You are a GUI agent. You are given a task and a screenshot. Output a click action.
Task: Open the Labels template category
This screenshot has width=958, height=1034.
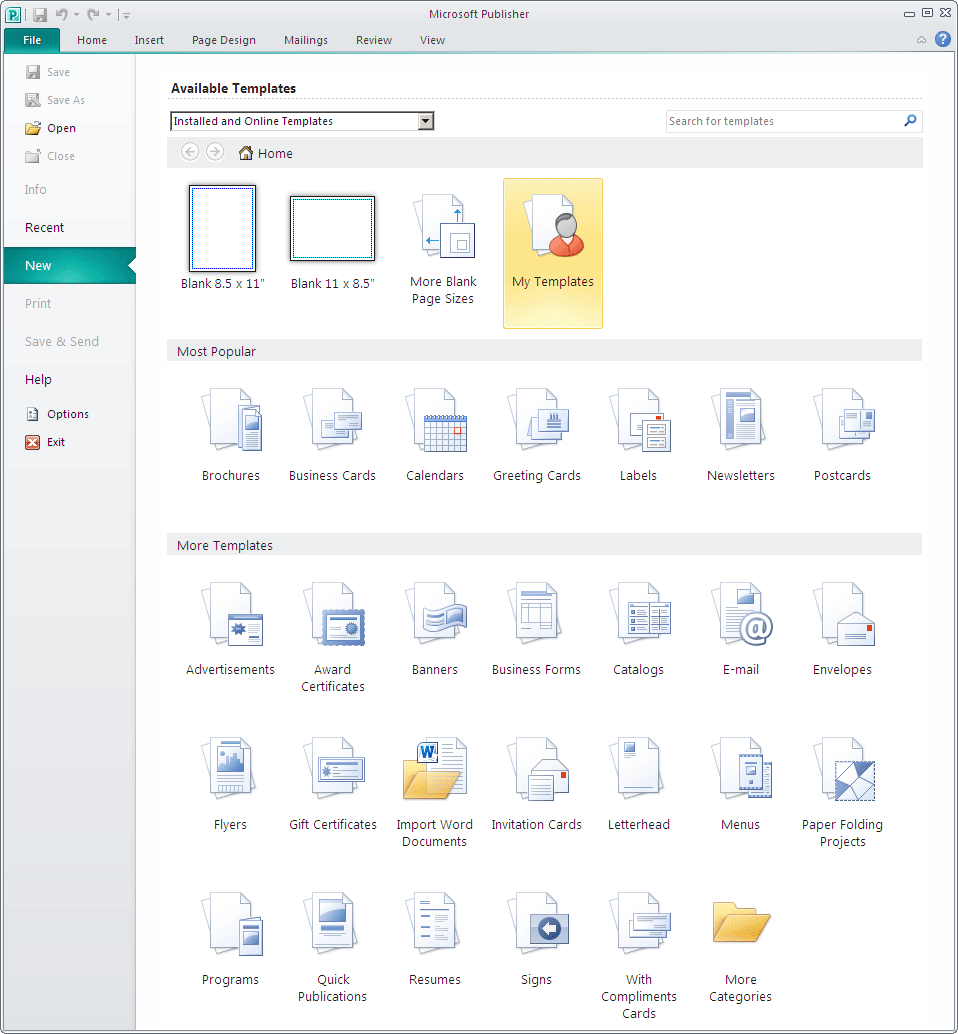click(638, 435)
